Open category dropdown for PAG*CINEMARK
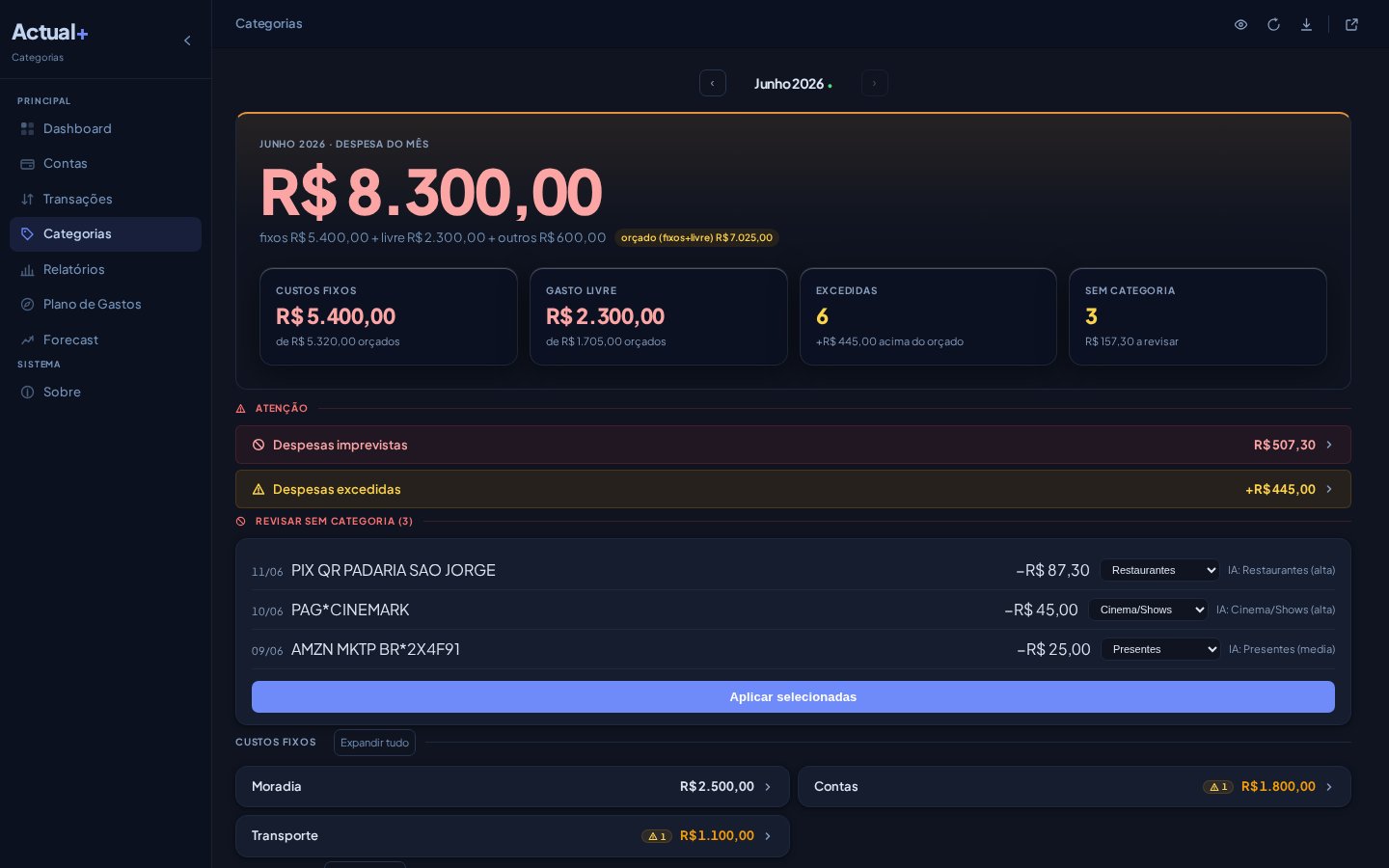 click(x=1148, y=610)
